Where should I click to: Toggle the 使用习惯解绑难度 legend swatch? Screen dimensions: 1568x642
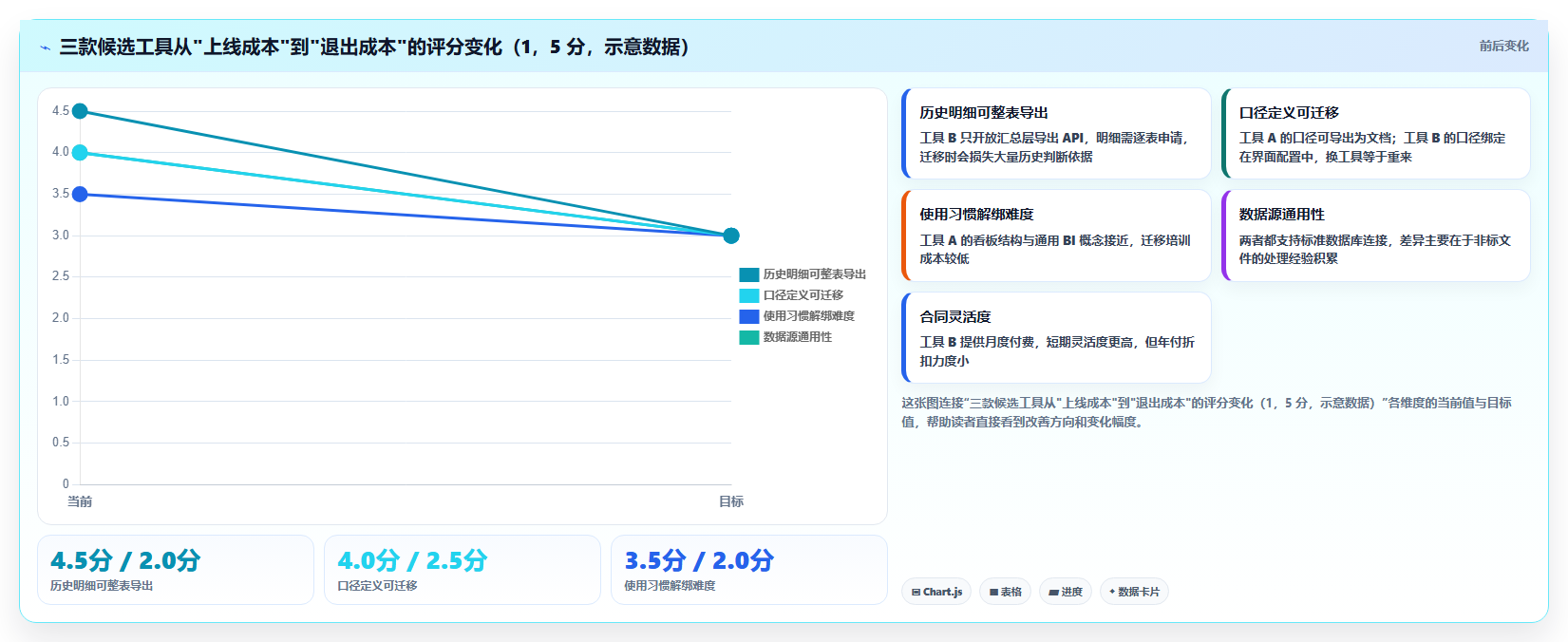[749, 316]
